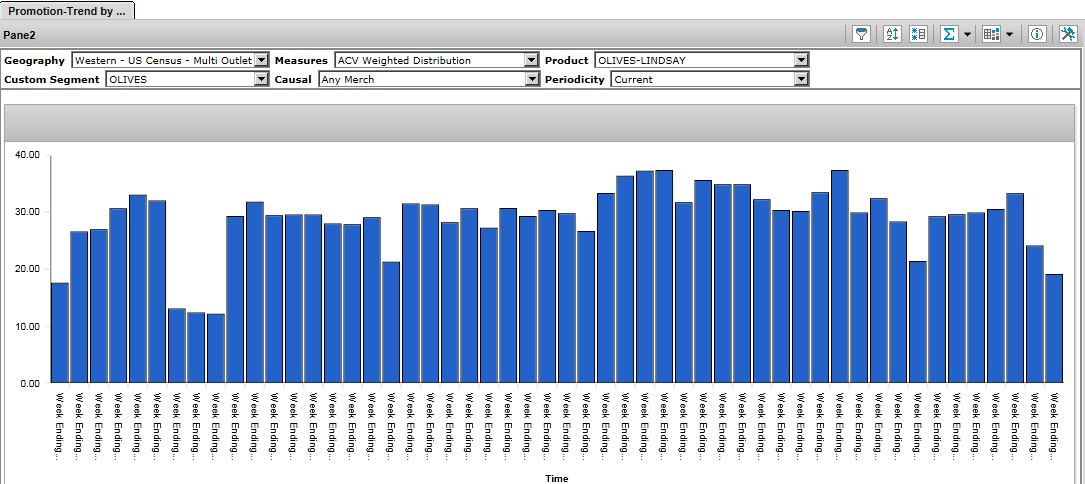The image size is (1085, 484).
Task: Open the Periodicity dropdown set to Current
Action: click(x=801, y=79)
